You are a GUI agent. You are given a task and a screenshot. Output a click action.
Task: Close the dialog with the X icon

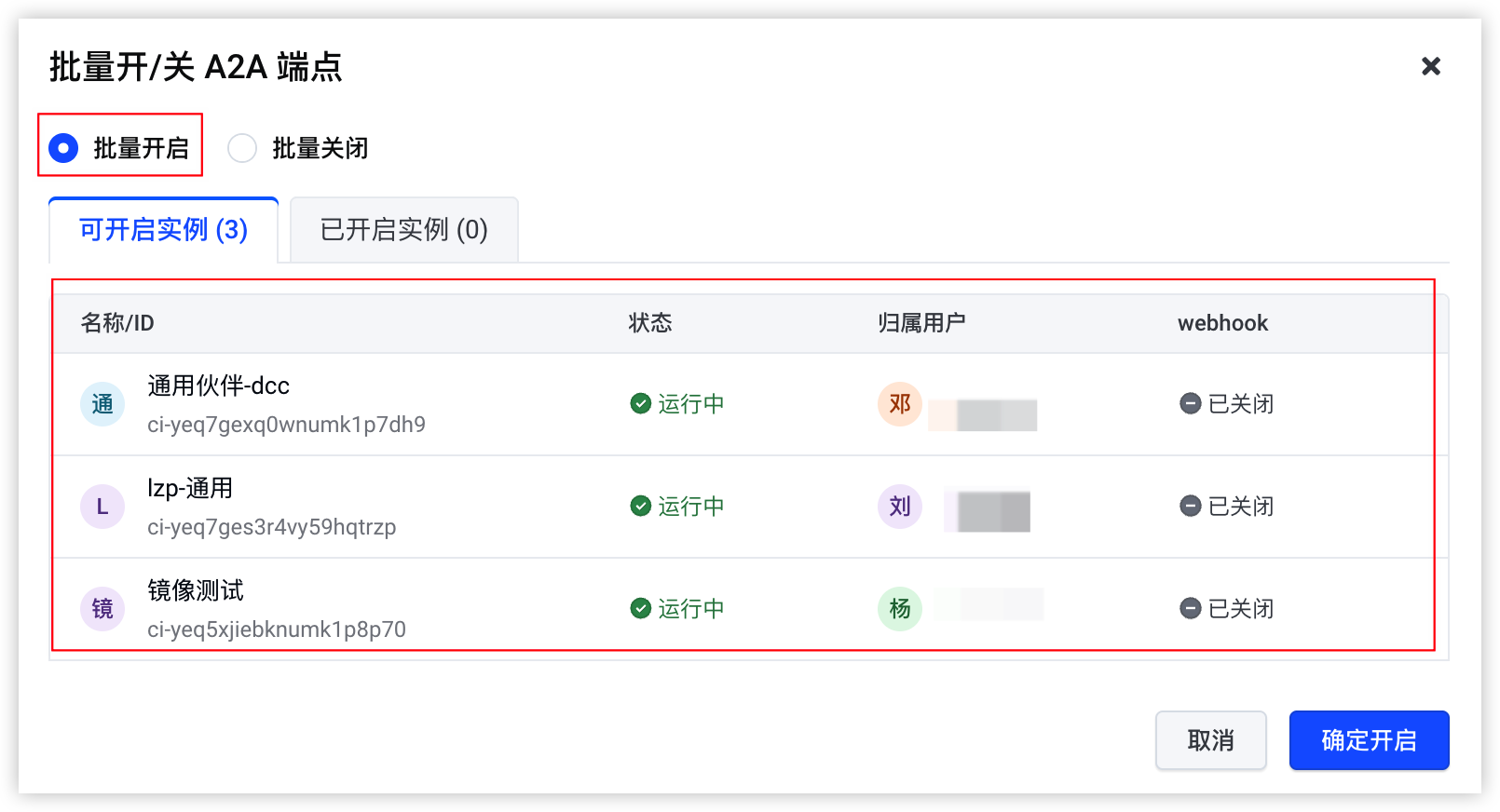tap(1431, 66)
